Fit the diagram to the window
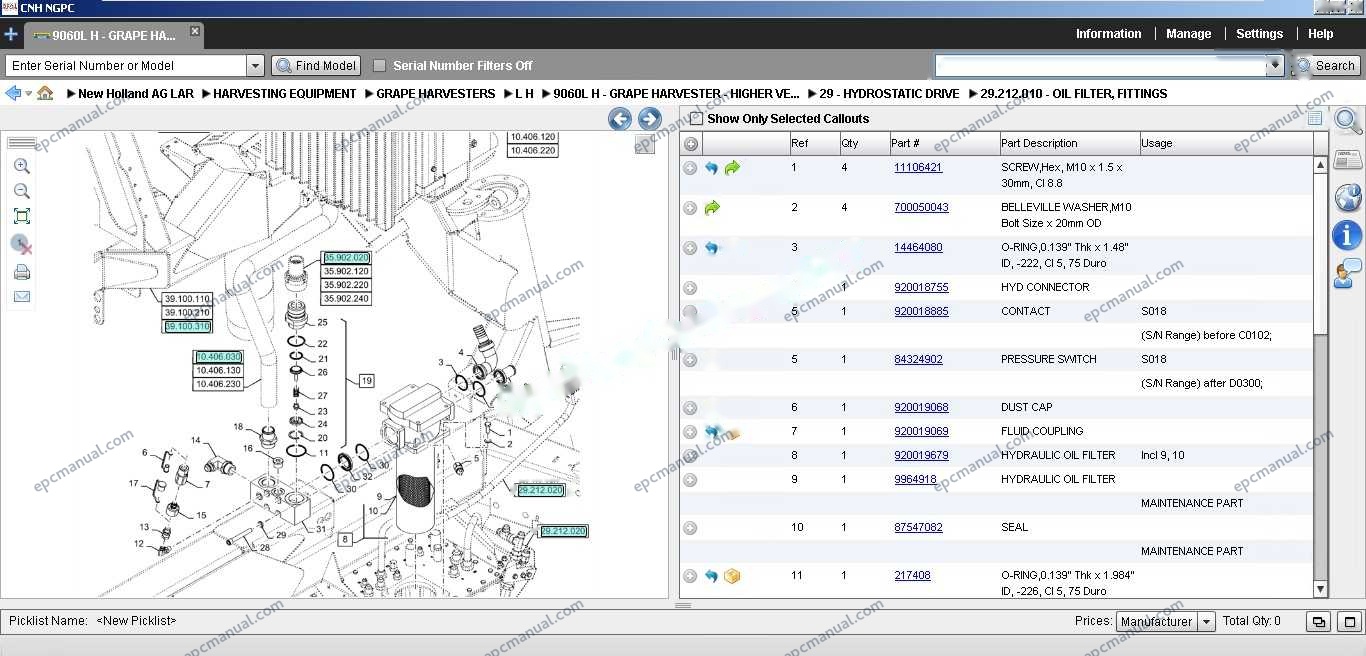Screen dimensions: 1366x656 [x=21, y=216]
